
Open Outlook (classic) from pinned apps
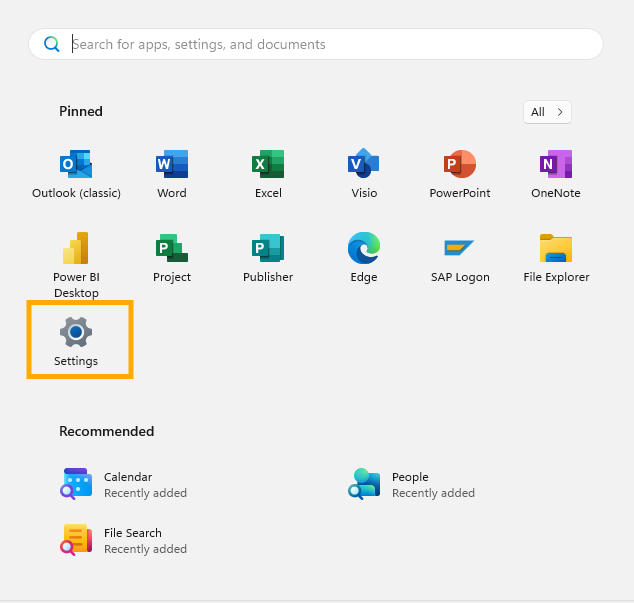(76, 174)
